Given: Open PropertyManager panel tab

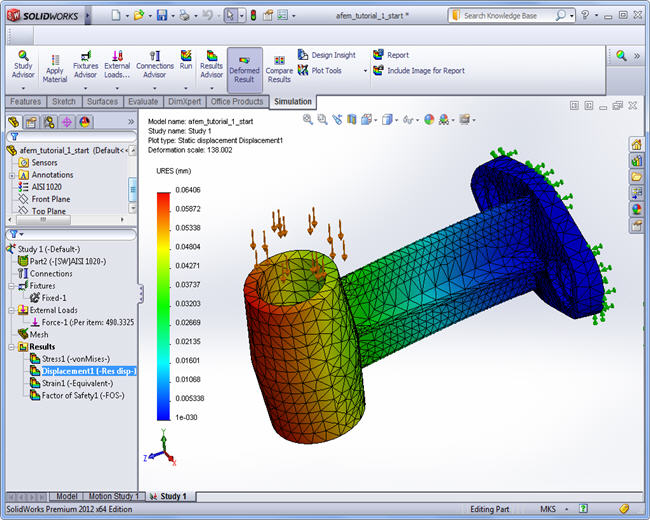Looking at the screenshot, I should click(x=31, y=122).
